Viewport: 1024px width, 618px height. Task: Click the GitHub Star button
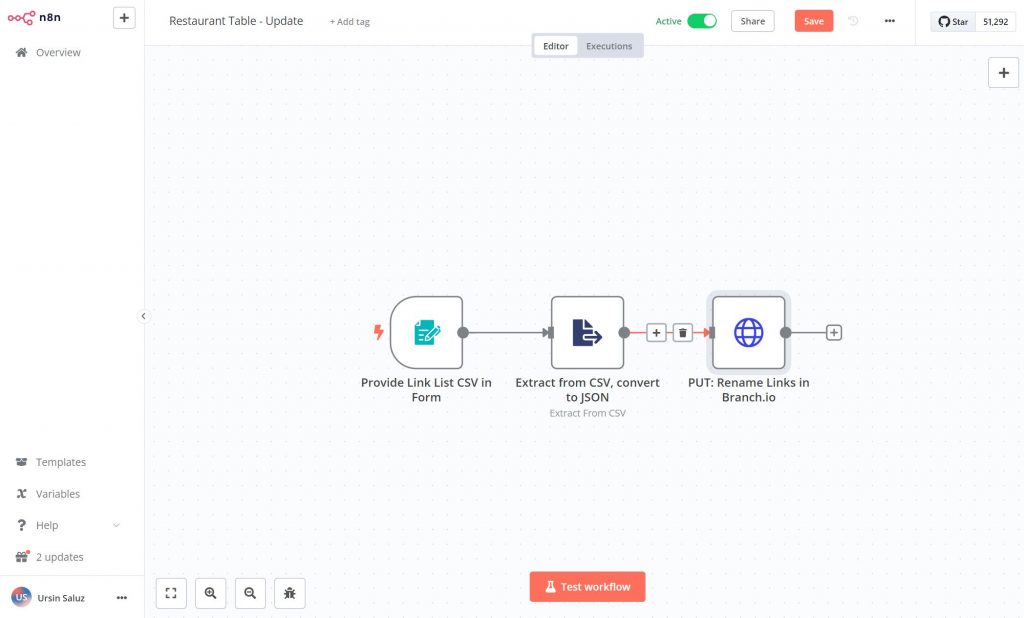pos(953,22)
